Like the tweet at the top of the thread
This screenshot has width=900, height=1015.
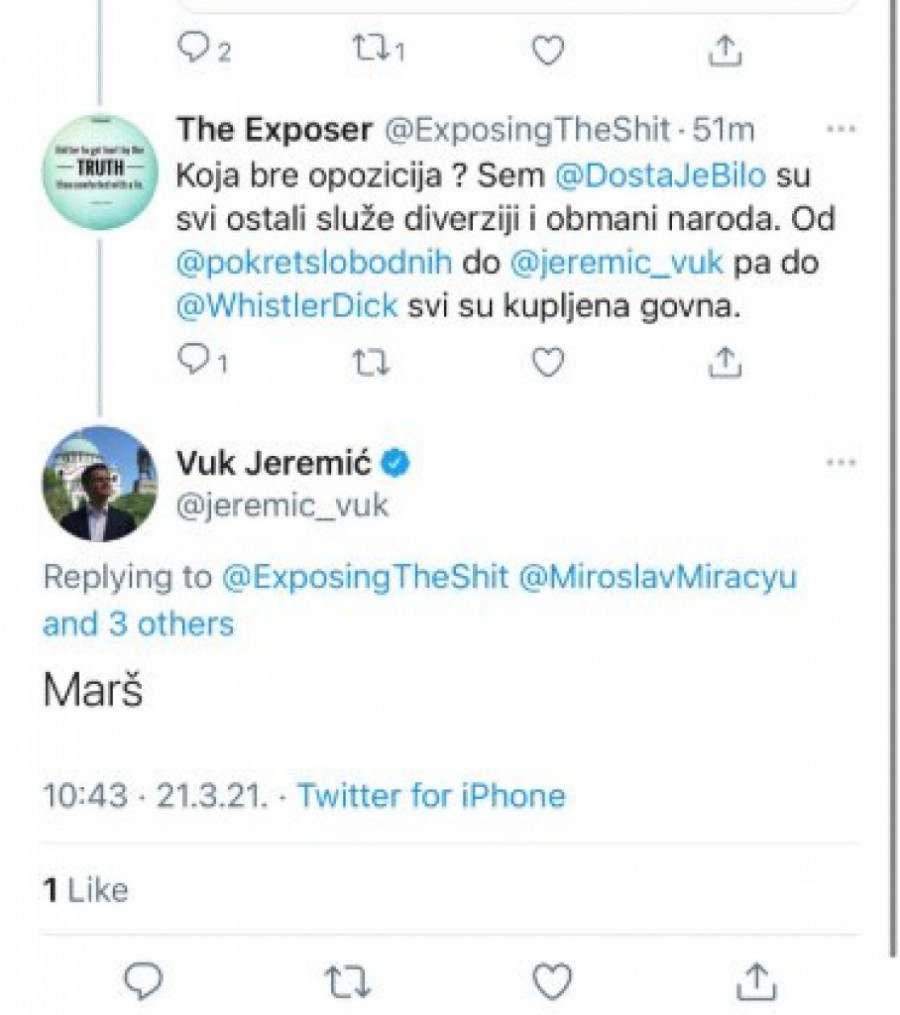point(548,50)
